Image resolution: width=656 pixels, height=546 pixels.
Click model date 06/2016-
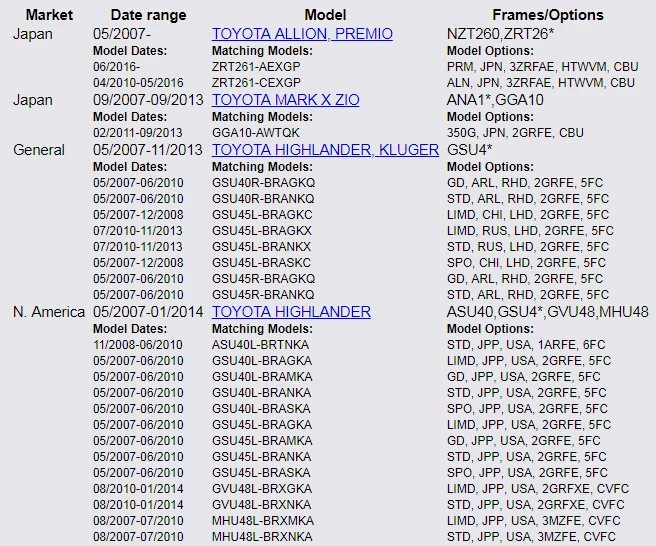pyautogui.click(x=117, y=67)
